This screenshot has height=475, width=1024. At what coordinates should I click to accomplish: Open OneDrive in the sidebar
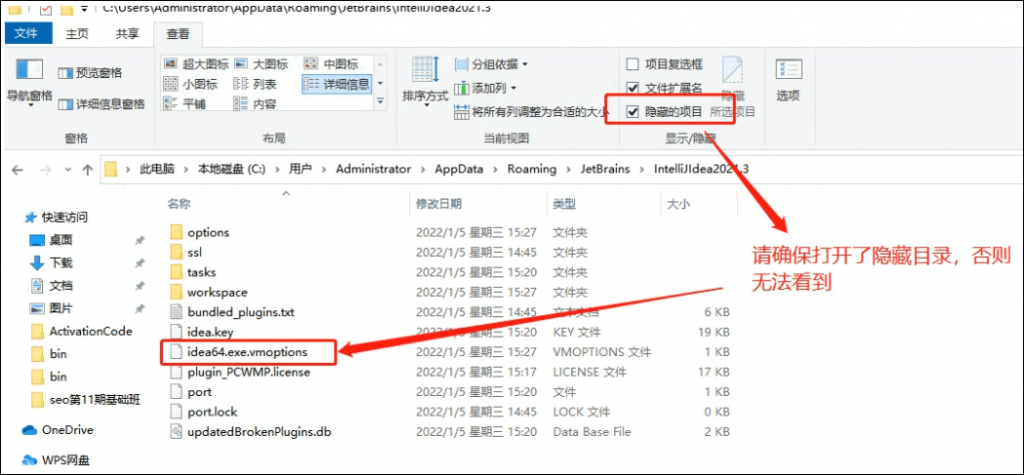66,430
